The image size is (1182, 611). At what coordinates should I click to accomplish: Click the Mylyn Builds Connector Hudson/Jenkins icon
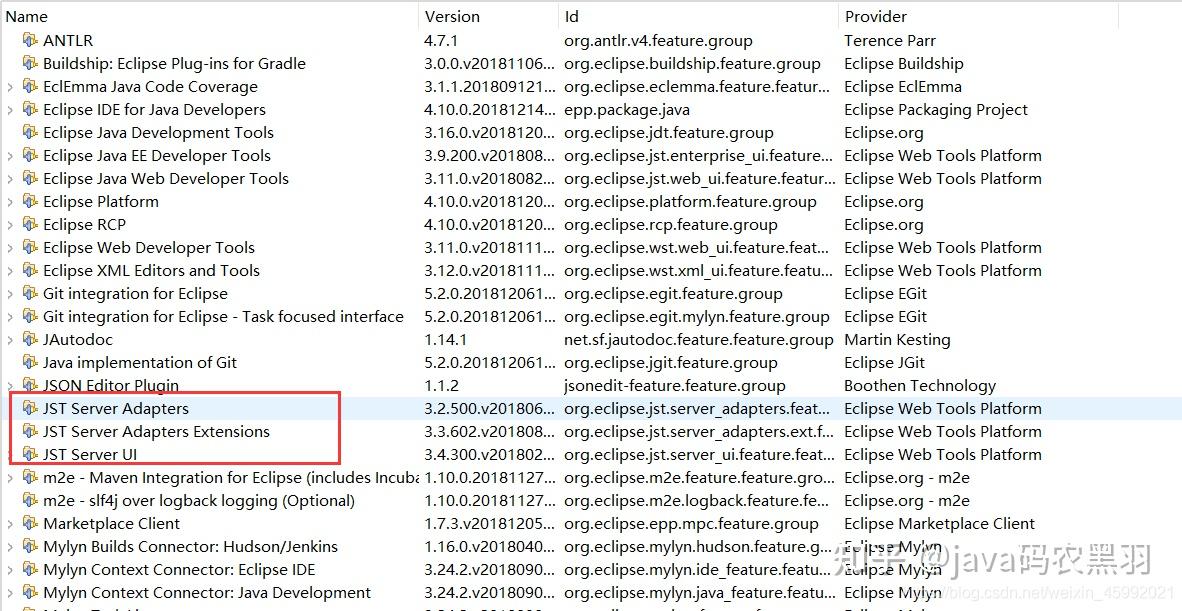point(30,546)
